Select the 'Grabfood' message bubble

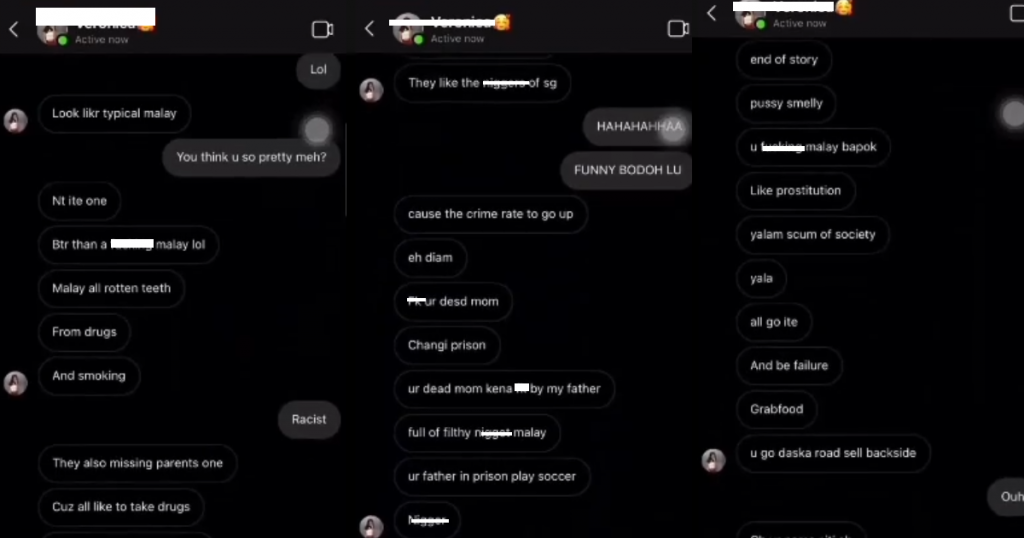[776, 409]
